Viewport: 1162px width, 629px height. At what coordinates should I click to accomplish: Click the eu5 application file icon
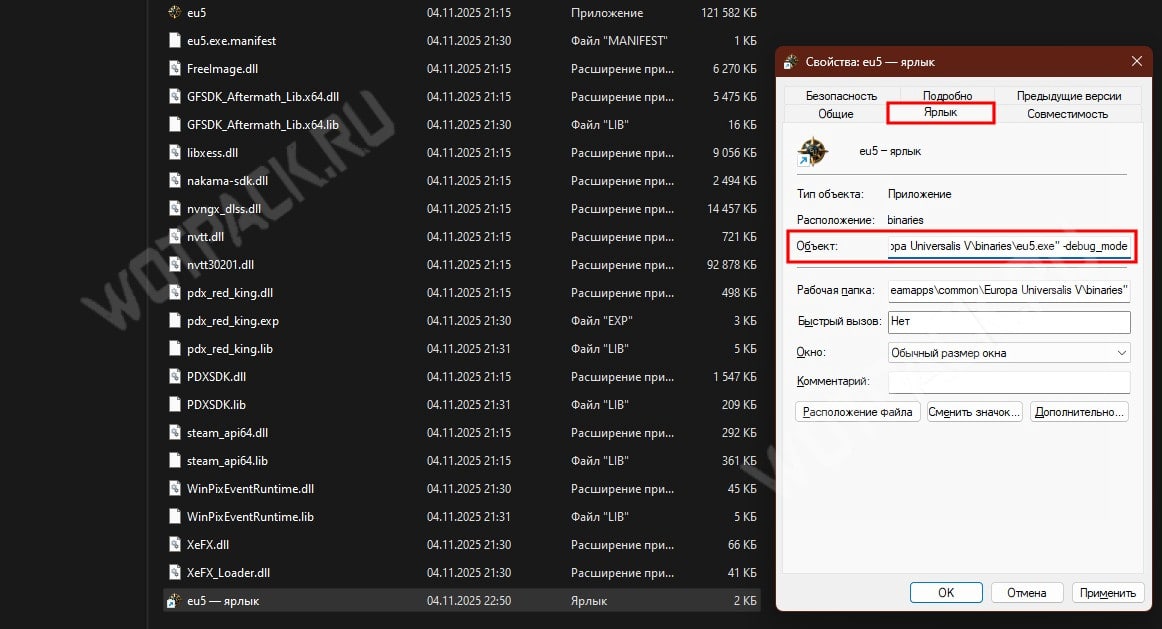174,13
